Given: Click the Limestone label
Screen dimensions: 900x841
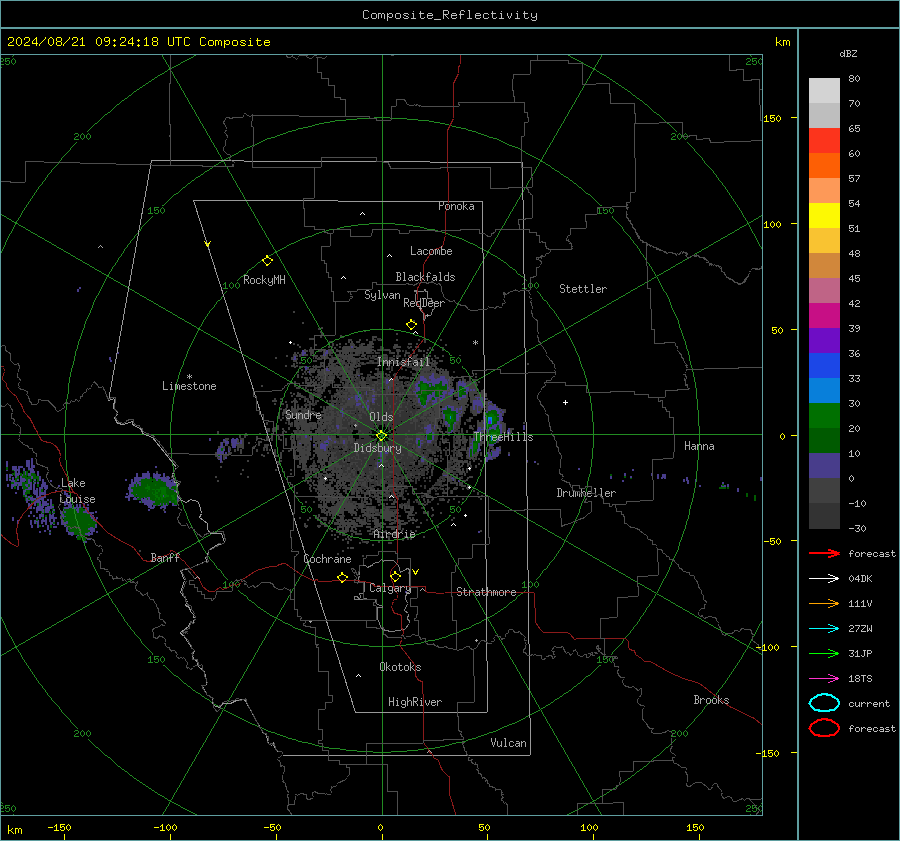Looking at the screenshot, I should 189,386.
